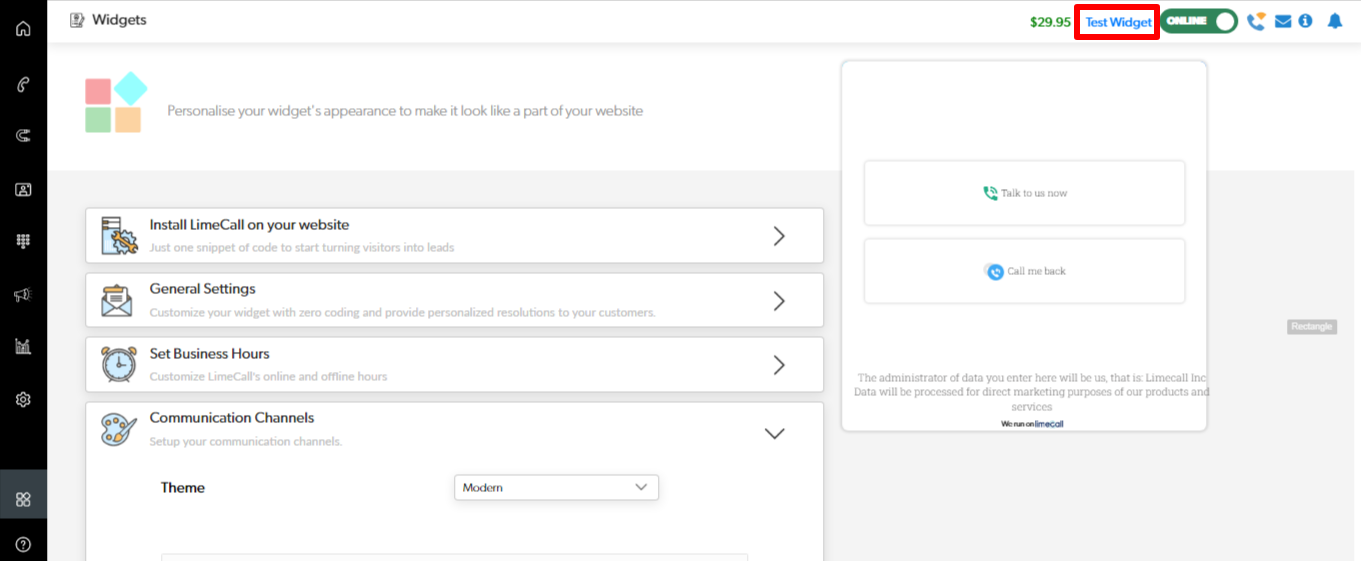Open the leads magnet icon in sidebar
This screenshot has height=561, width=1361.
(x=23, y=136)
